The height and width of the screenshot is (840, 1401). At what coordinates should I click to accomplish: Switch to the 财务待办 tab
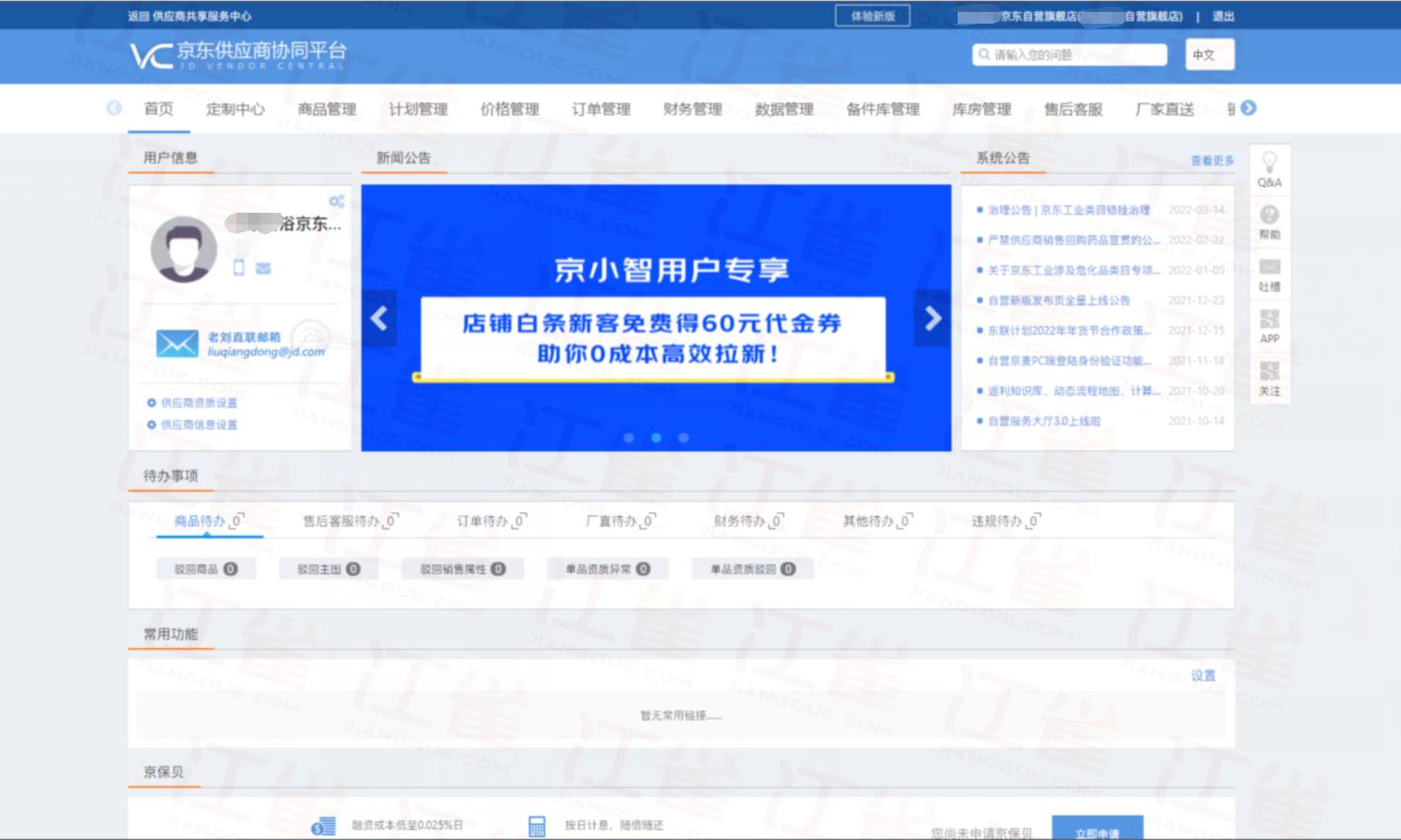tap(747, 521)
